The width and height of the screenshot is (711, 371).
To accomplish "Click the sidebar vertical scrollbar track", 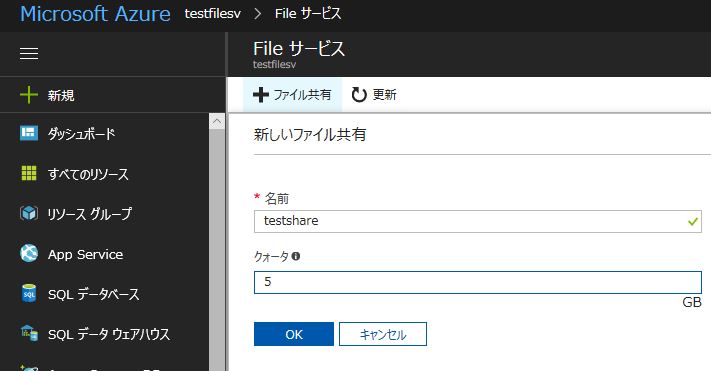I will tap(217, 249).
